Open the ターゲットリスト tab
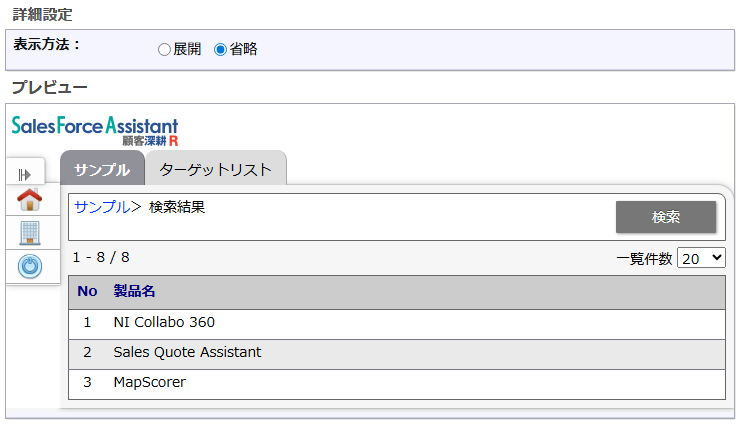 (215, 169)
